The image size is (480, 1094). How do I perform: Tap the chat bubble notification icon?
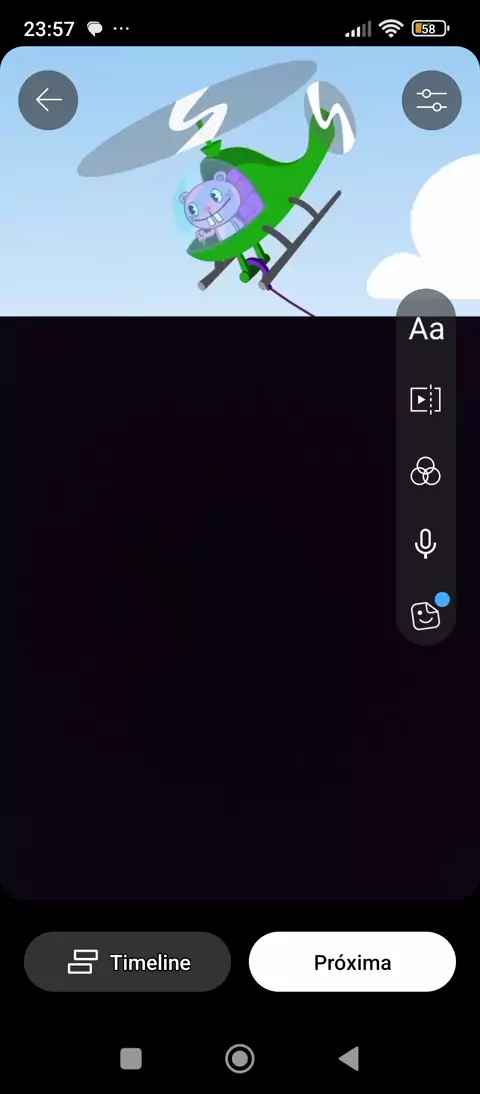(94, 29)
